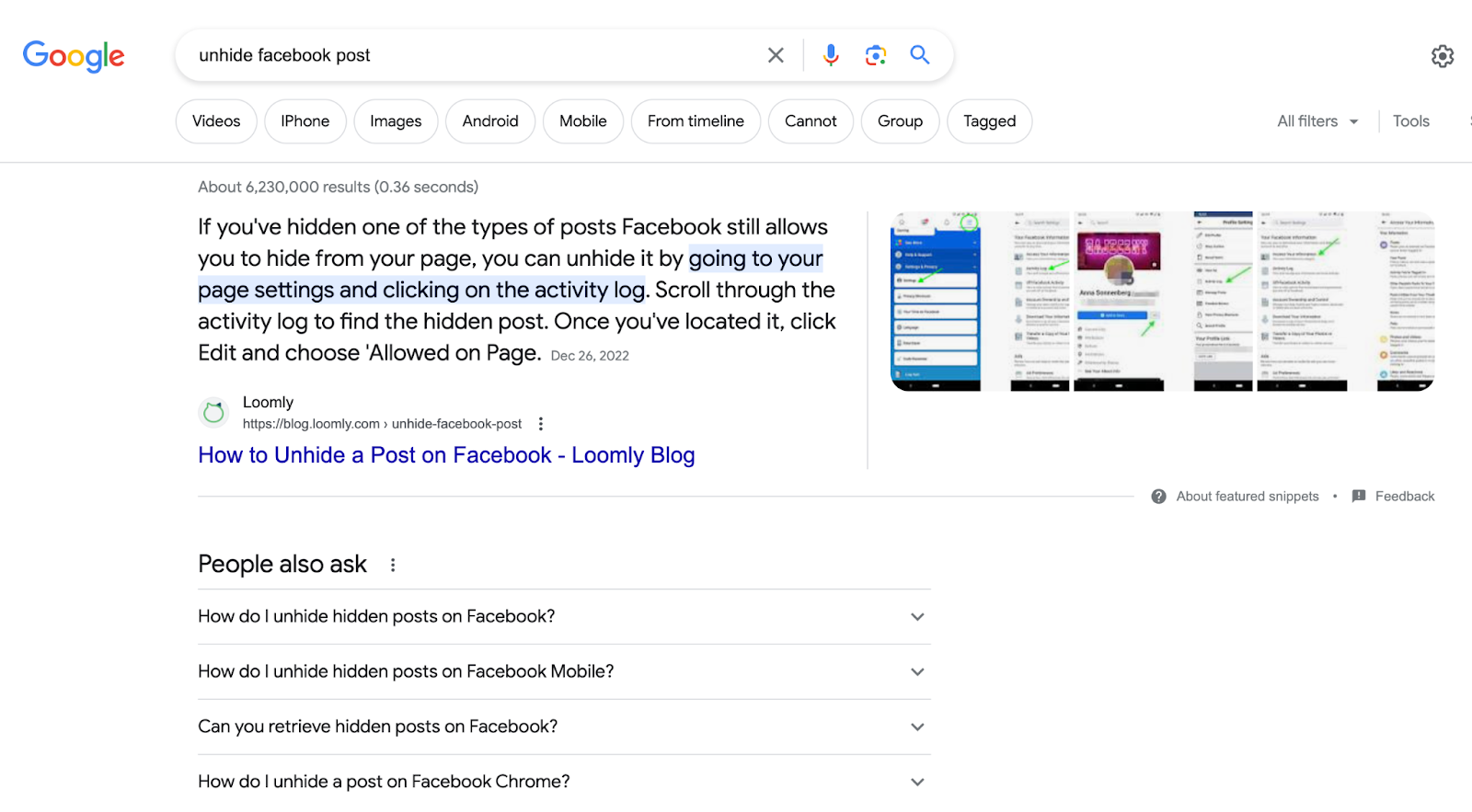Image resolution: width=1472 pixels, height=812 pixels.
Task: Select the From timeline filter chip
Action: [x=696, y=121]
